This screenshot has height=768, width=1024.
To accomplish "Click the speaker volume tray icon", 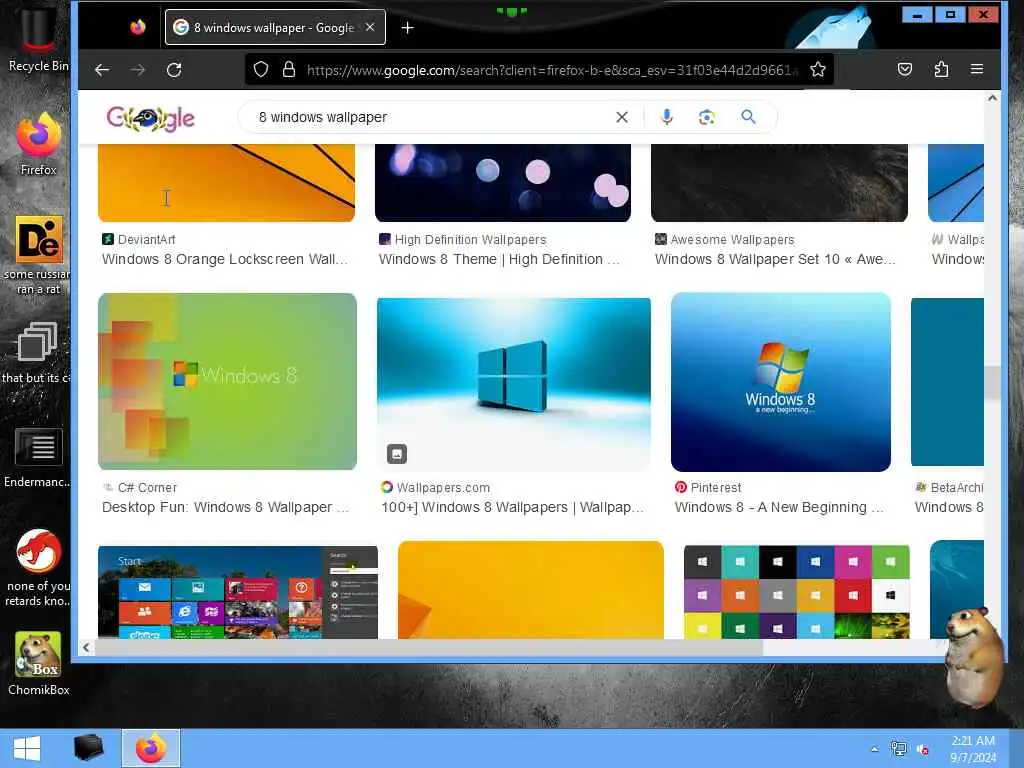I will click(x=923, y=750).
